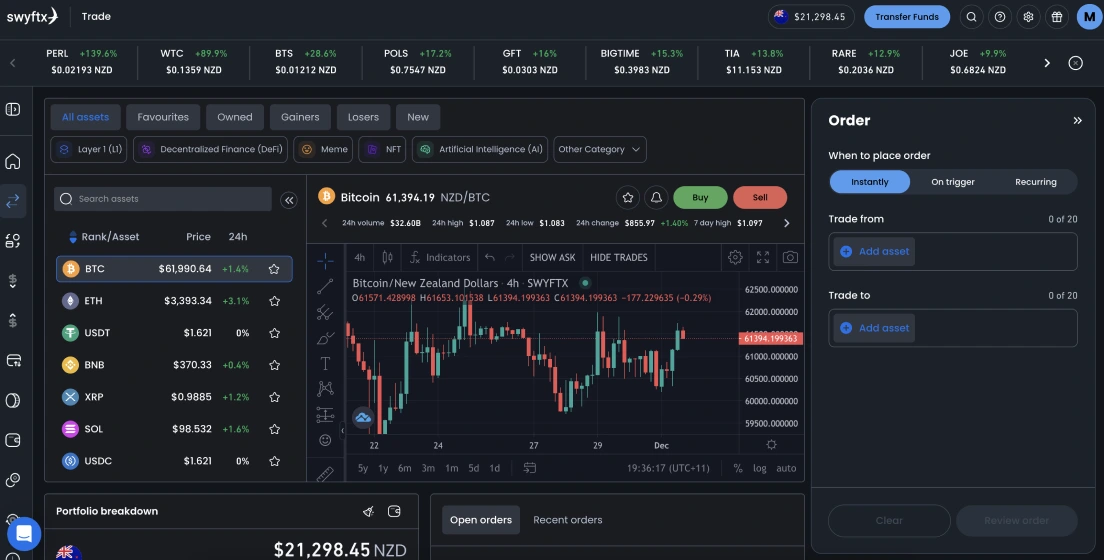1104x560 pixels.
Task: Open Recent orders tab
Action: [x=567, y=520]
